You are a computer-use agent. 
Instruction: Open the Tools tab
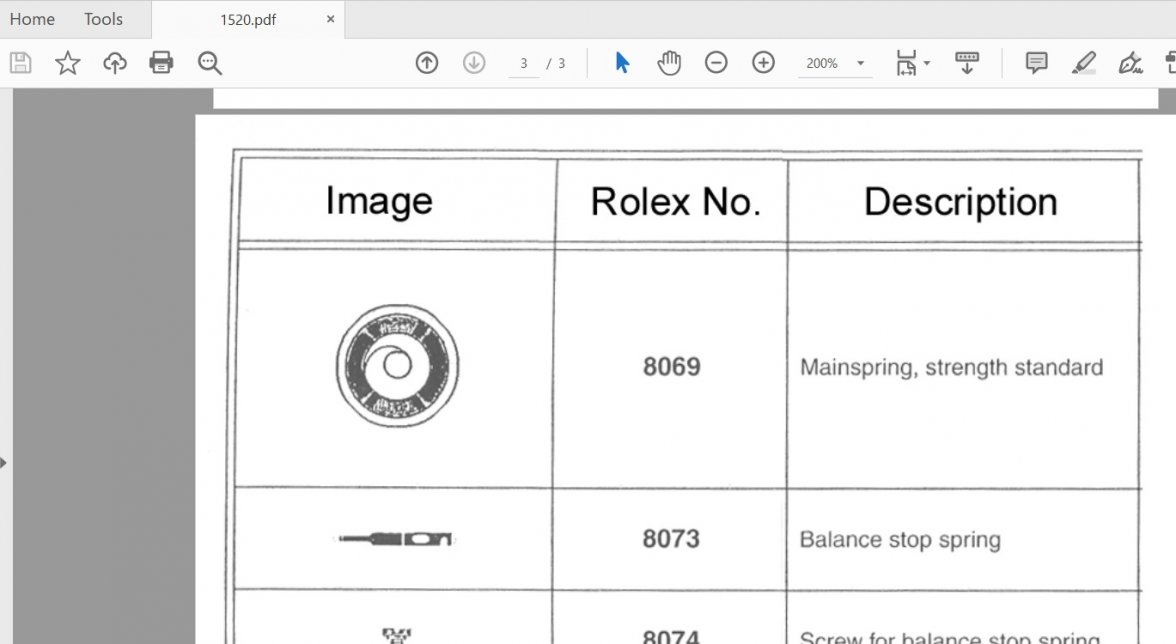[104, 19]
